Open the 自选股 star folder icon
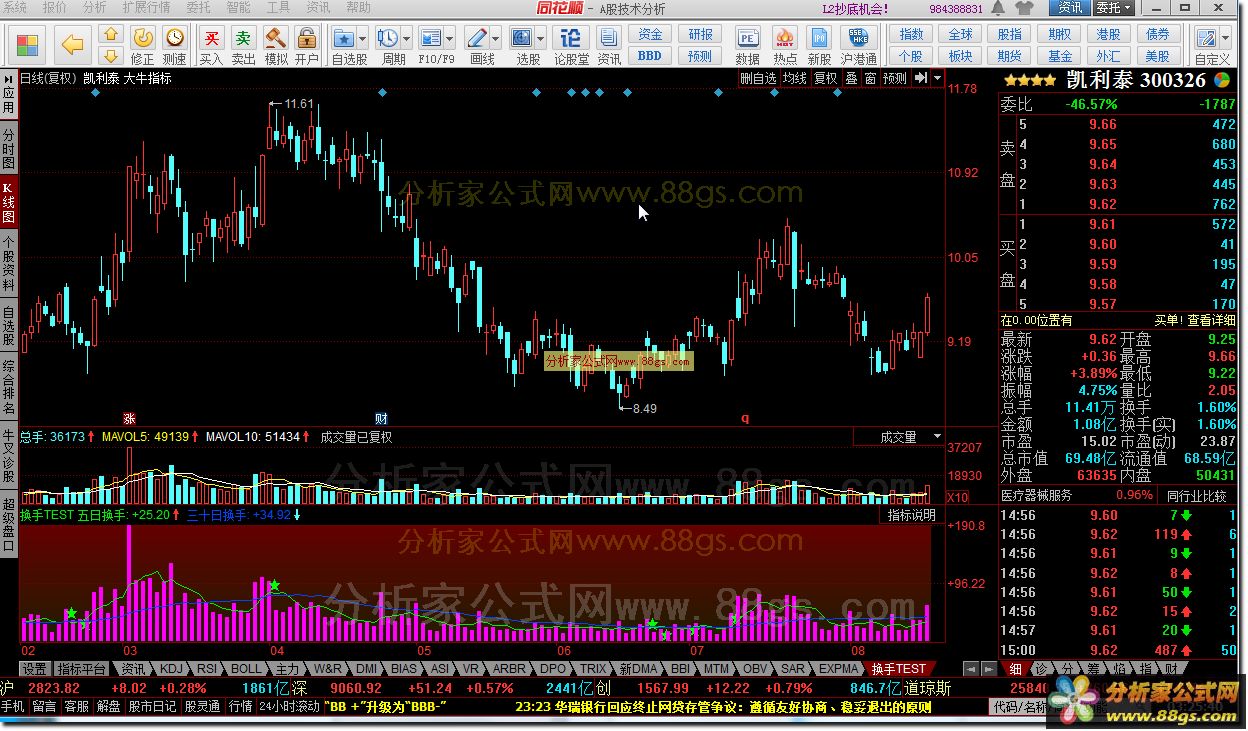This screenshot has height=731, width=1248. coord(344,38)
